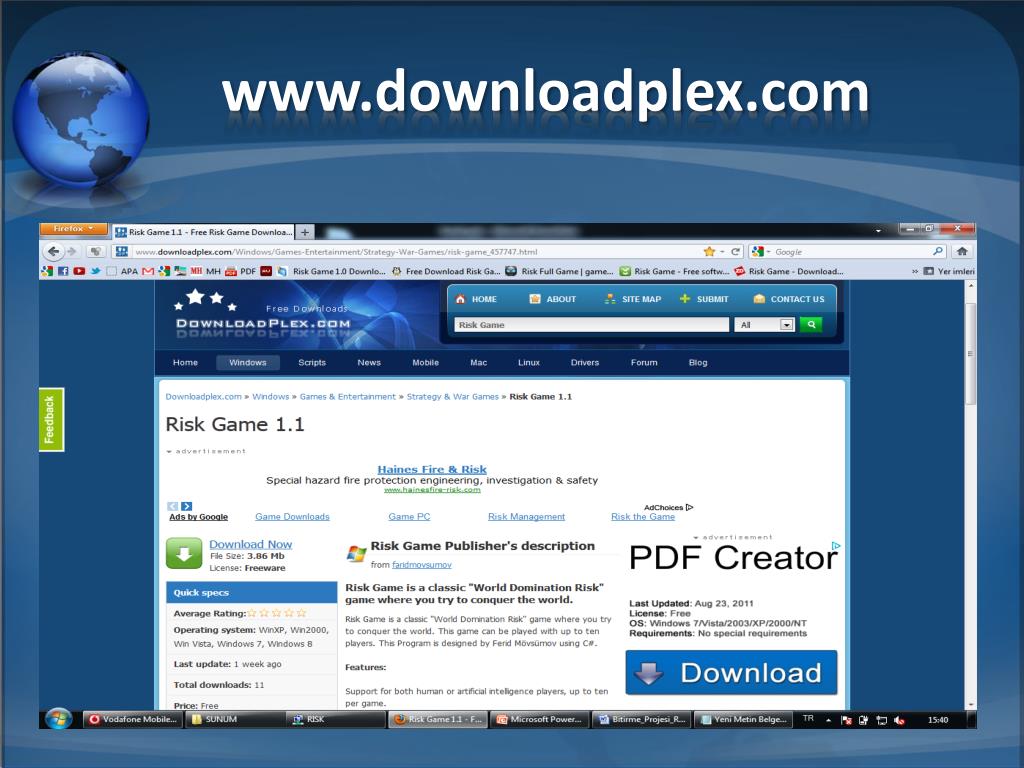Screen dimensions: 1024x768
Task: Click the Windows Start orb
Action: pos(59,719)
